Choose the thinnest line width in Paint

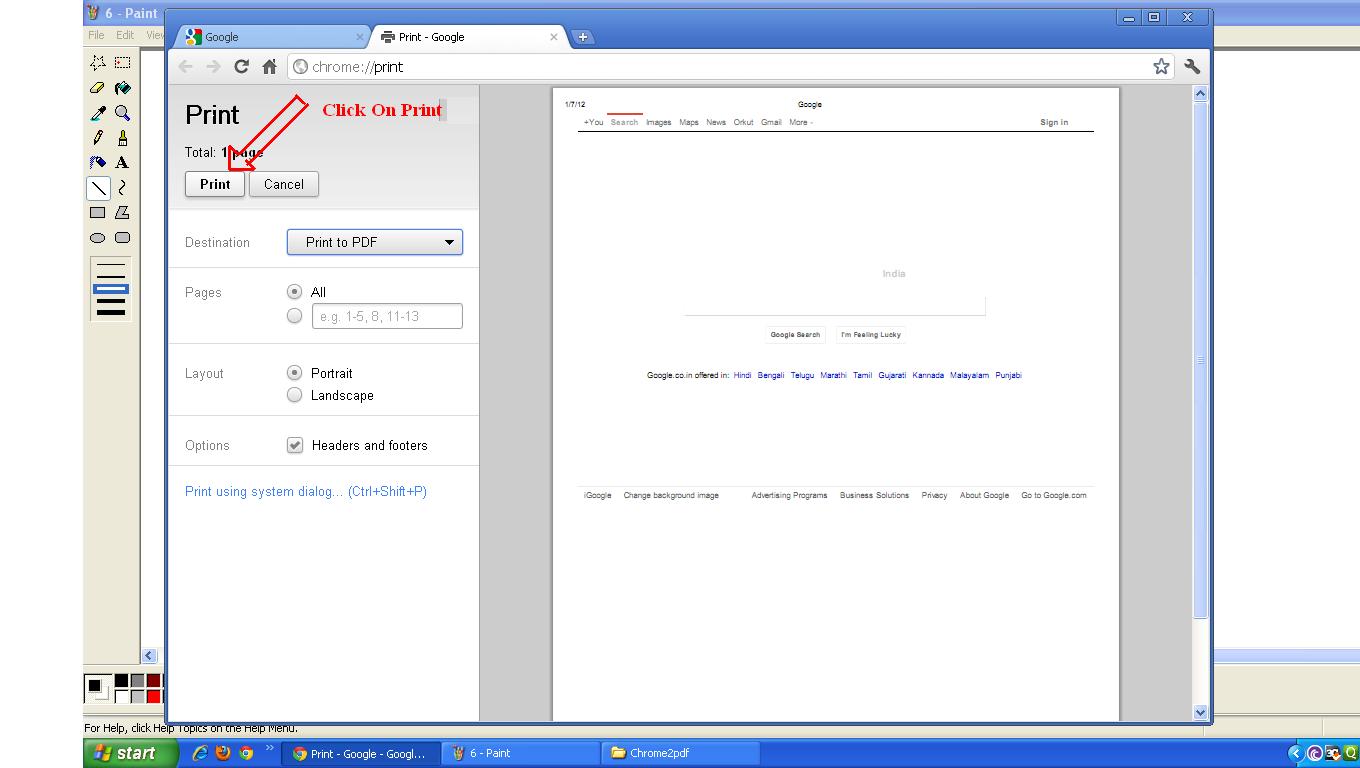click(x=111, y=265)
